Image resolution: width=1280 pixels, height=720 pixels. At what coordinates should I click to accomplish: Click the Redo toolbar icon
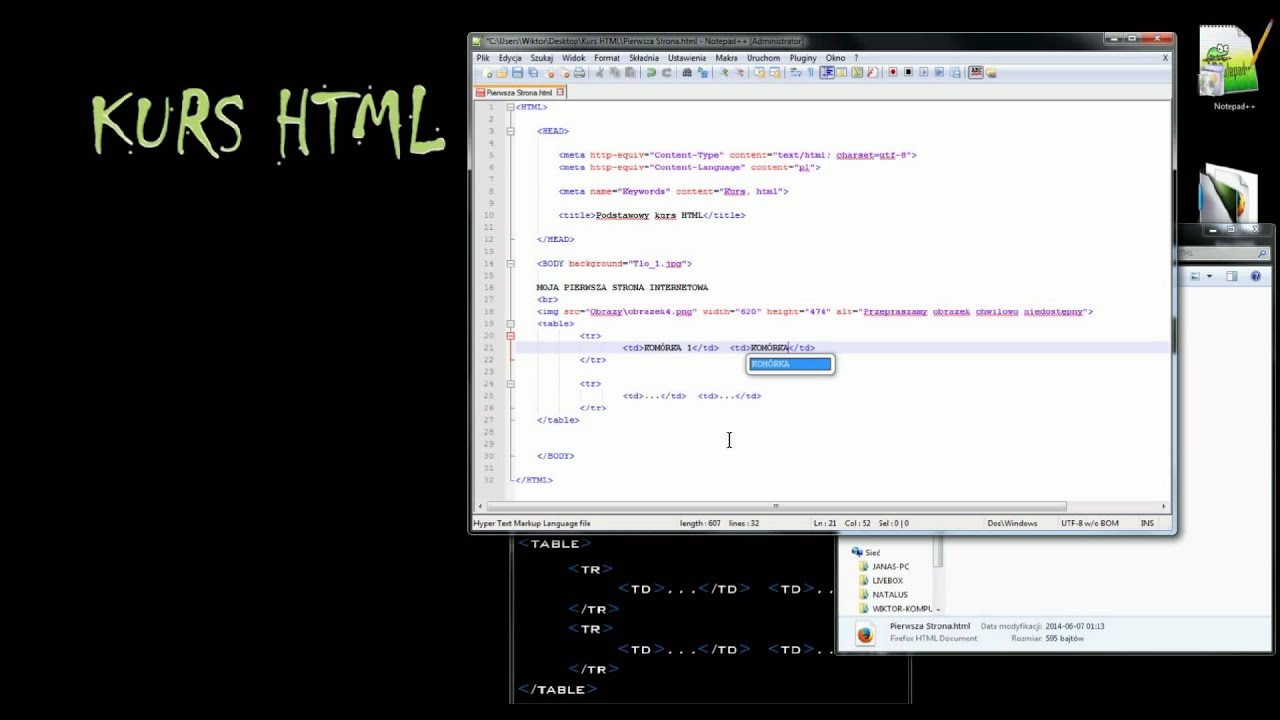point(667,72)
